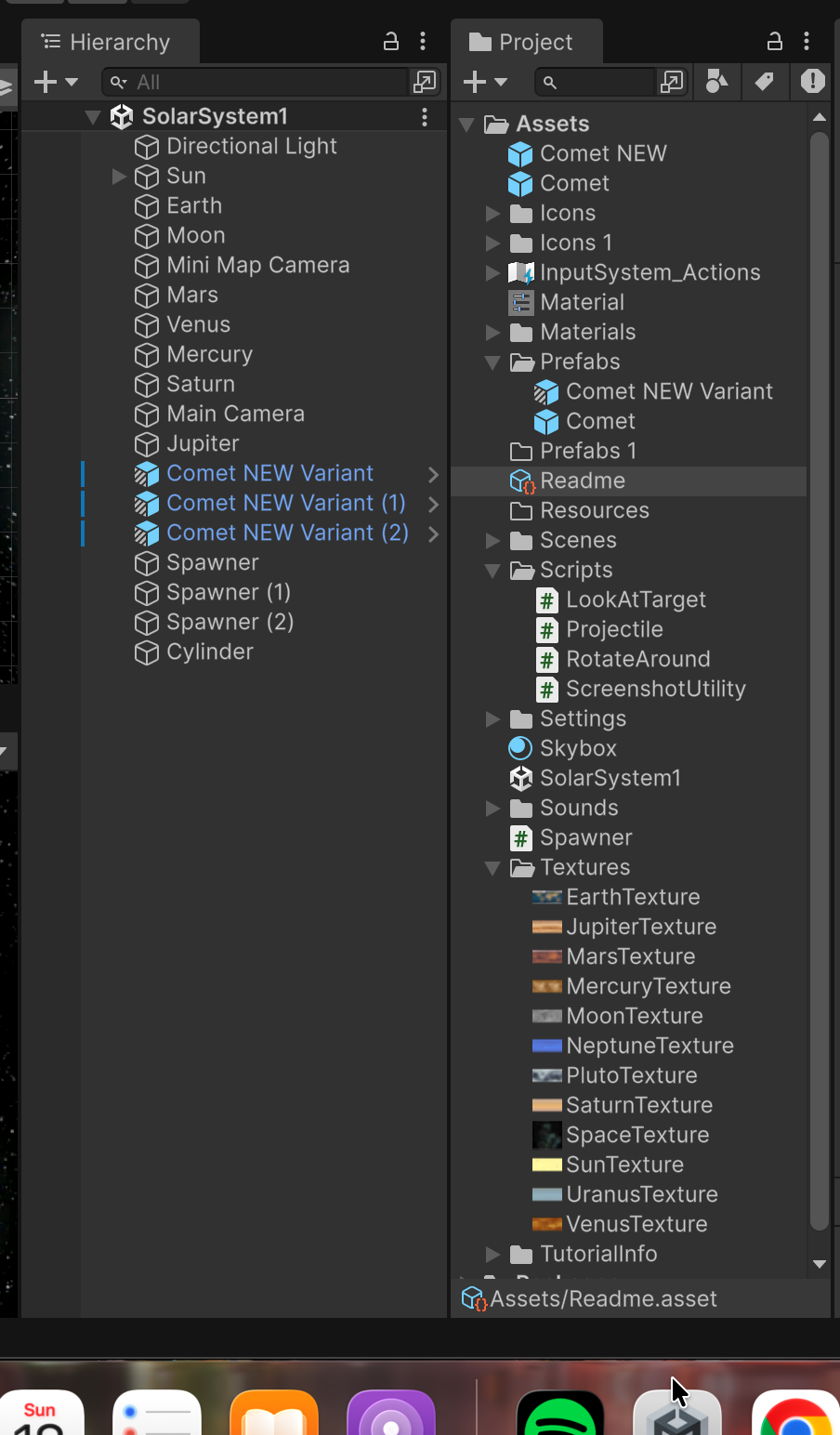Open the Hierarchy panel kebab menu
The image size is (840, 1435).
(423, 41)
